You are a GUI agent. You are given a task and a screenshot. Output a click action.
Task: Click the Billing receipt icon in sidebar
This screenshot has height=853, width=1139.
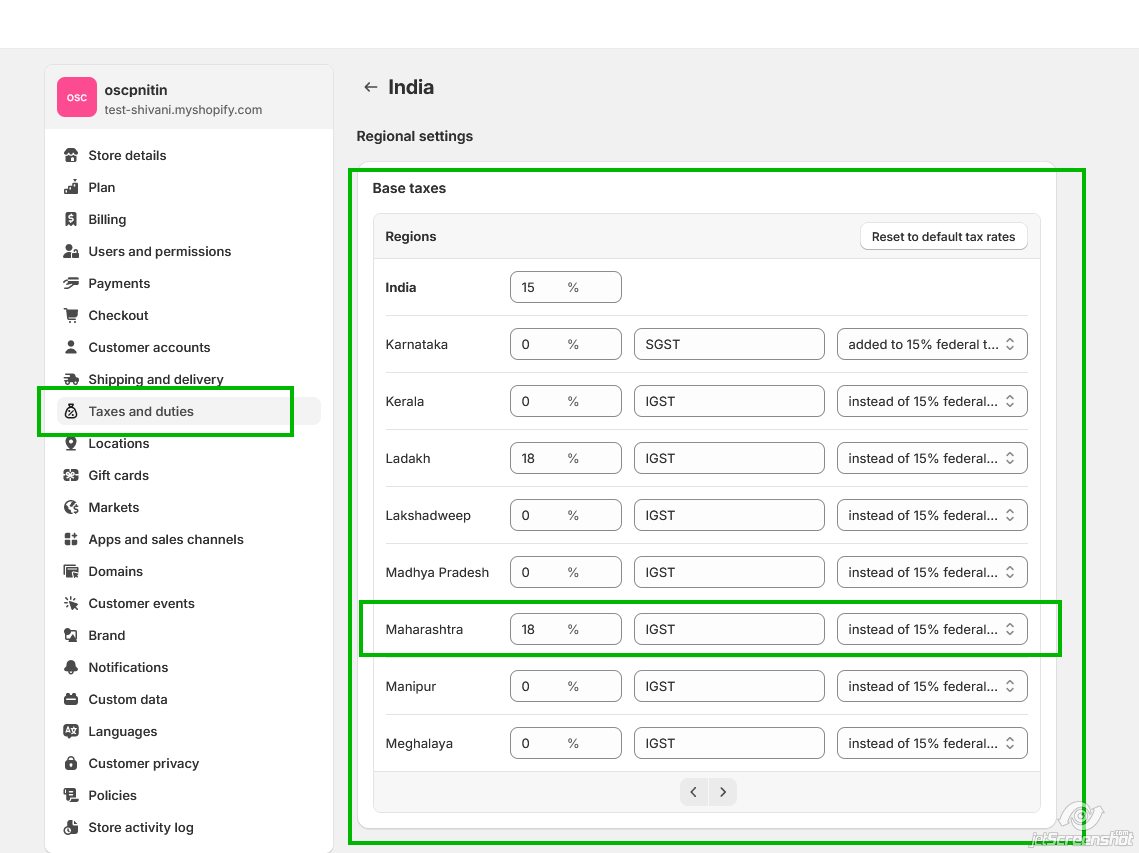click(71, 219)
